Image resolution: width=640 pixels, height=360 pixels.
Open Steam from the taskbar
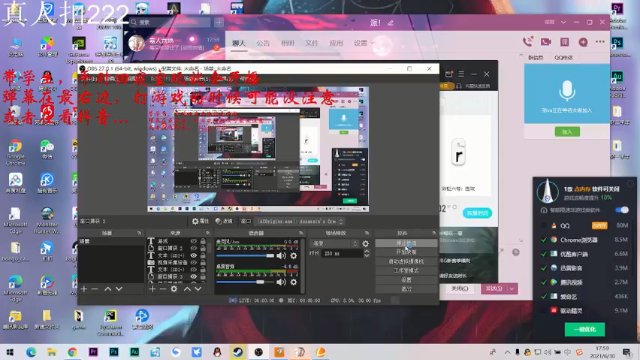point(238,352)
